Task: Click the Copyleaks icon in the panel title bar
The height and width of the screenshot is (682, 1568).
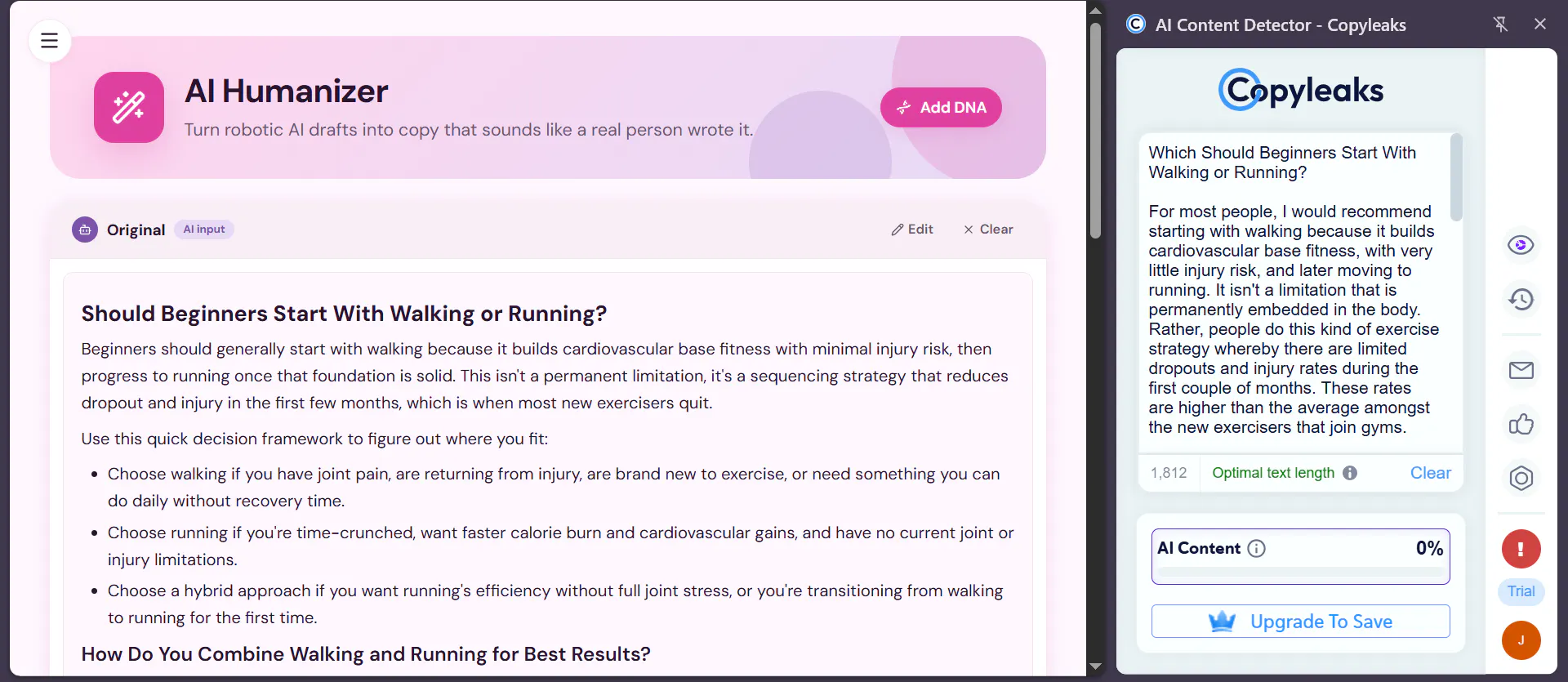Action: tap(1136, 25)
